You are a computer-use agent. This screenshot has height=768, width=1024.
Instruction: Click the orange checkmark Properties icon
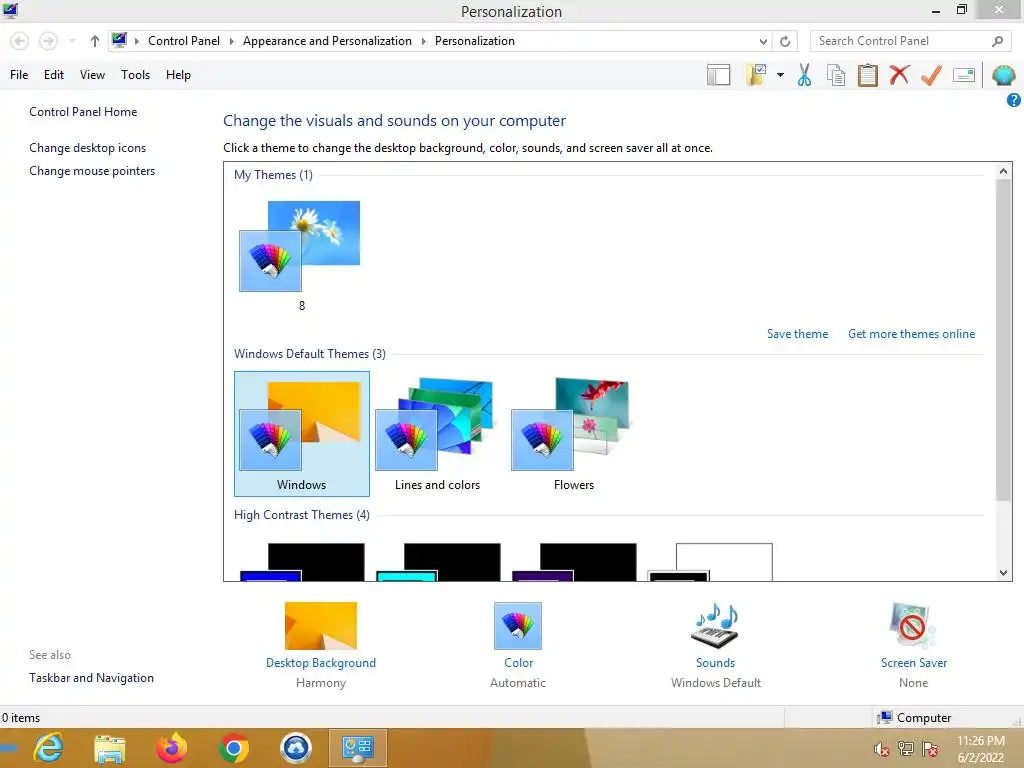pyautogui.click(x=931, y=75)
